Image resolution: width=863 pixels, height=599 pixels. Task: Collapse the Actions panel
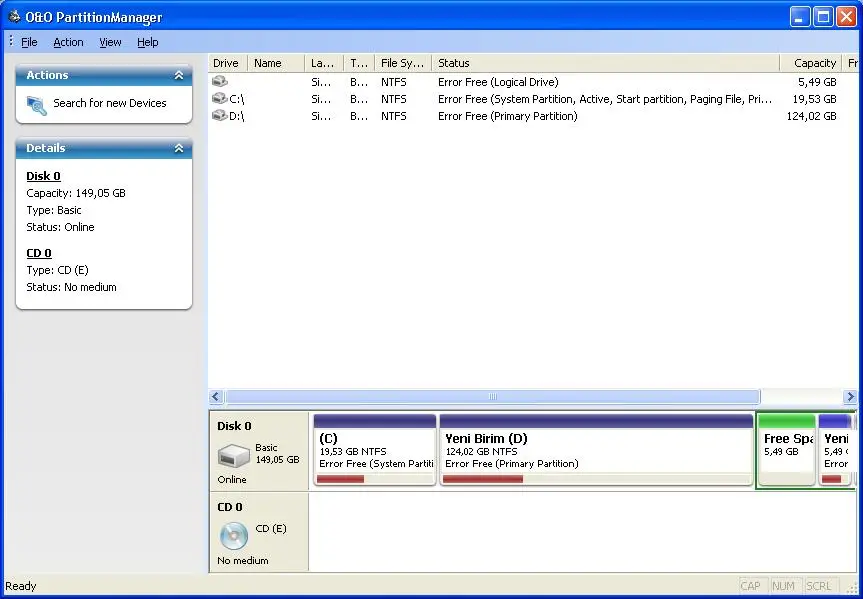click(x=179, y=75)
